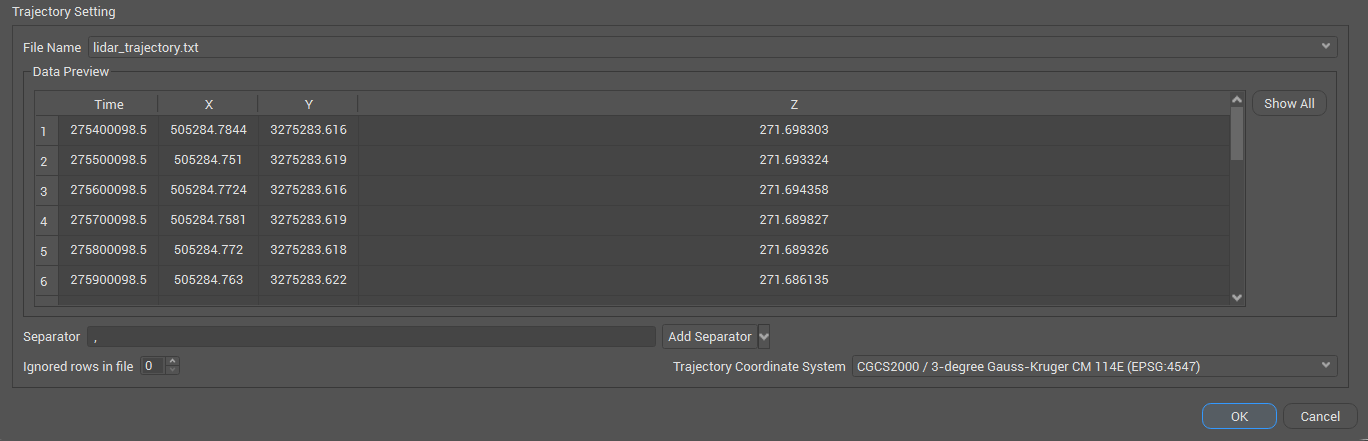Image resolution: width=1368 pixels, height=441 pixels.
Task: Select the Time cell 275900098.5
Action: [x=109, y=280]
